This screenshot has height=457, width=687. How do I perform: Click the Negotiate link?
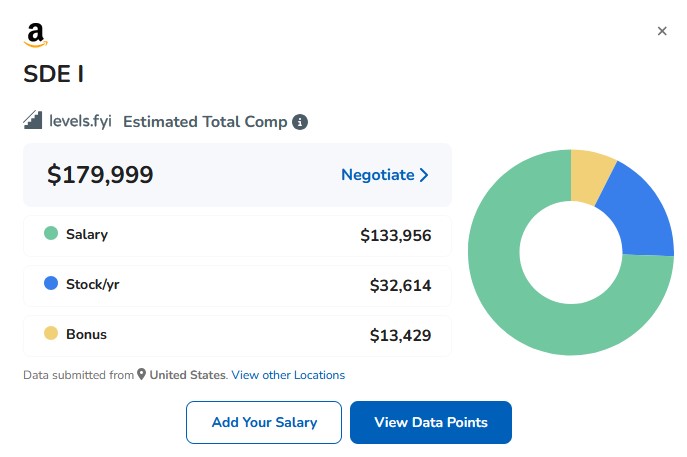[x=377, y=175]
